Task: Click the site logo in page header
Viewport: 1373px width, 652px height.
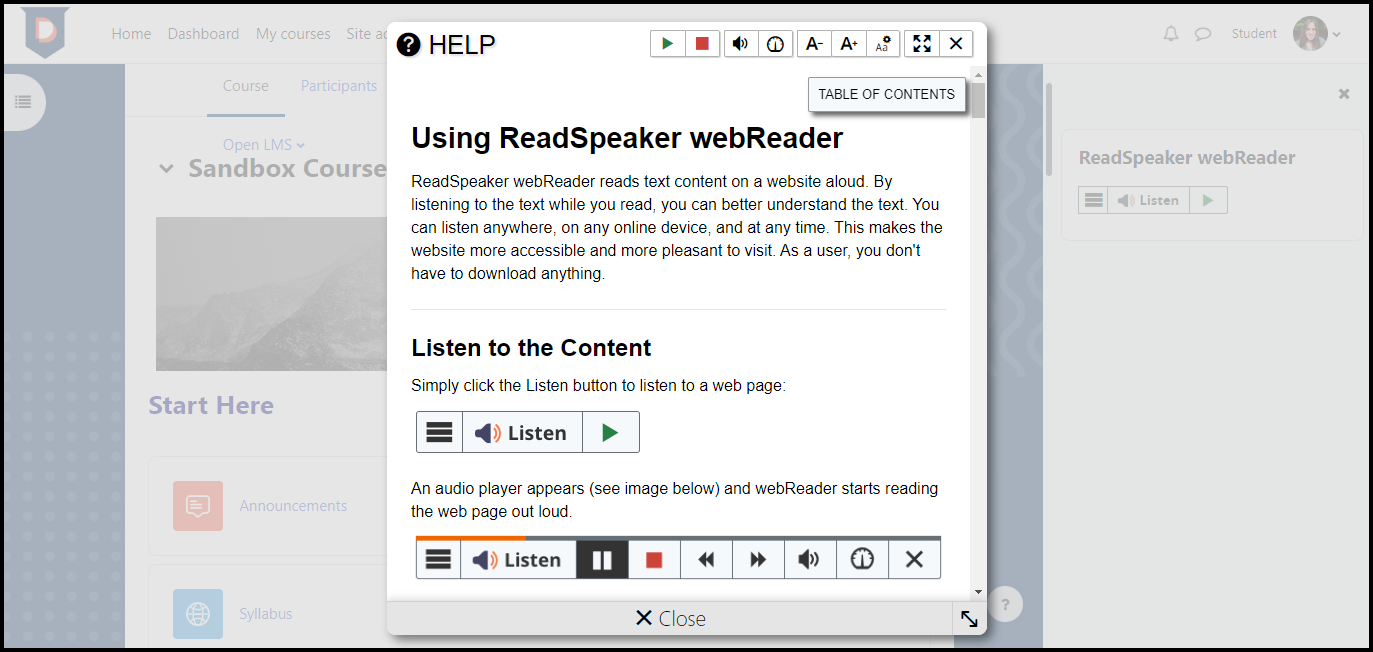Action: pyautogui.click(x=45, y=32)
